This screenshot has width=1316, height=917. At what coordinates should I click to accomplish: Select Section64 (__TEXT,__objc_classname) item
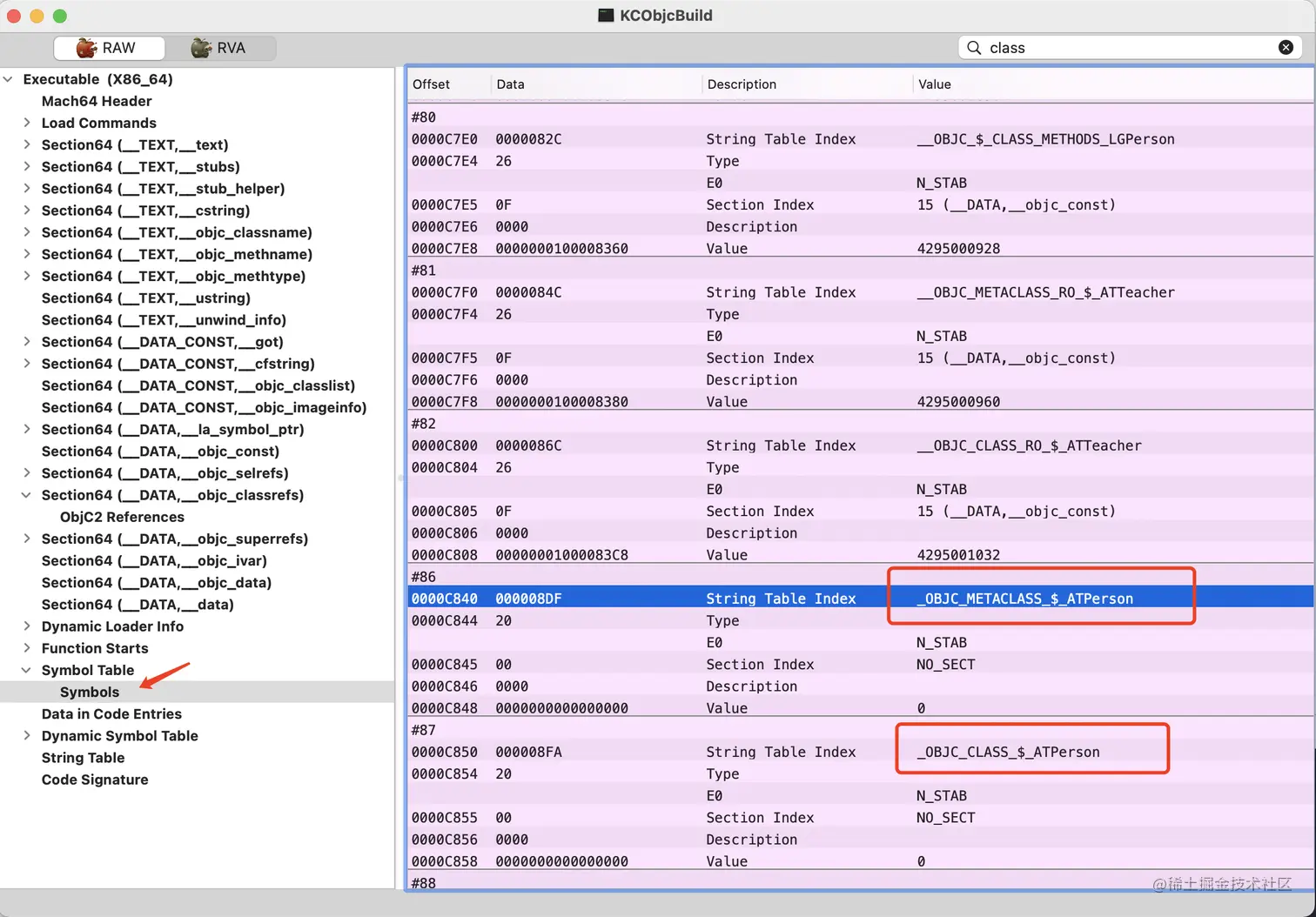(x=177, y=232)
